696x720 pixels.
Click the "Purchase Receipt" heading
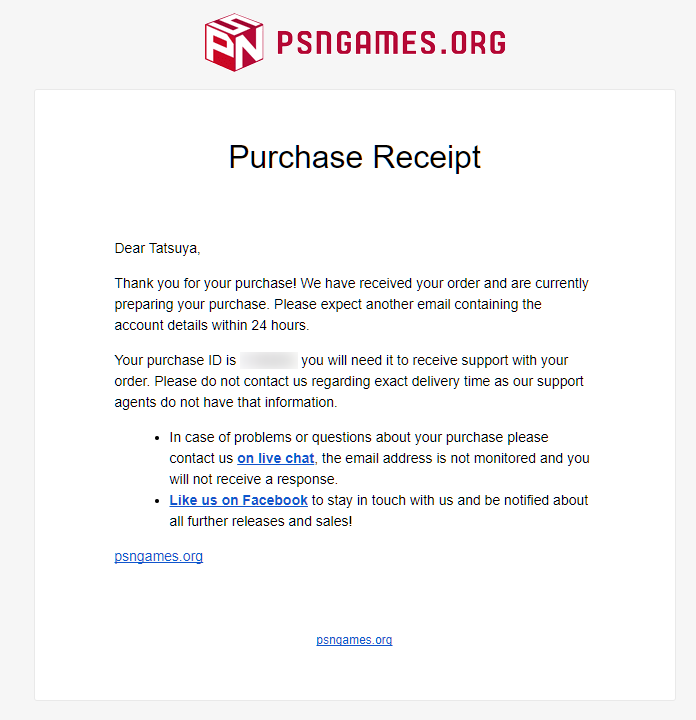coord(354,158)
